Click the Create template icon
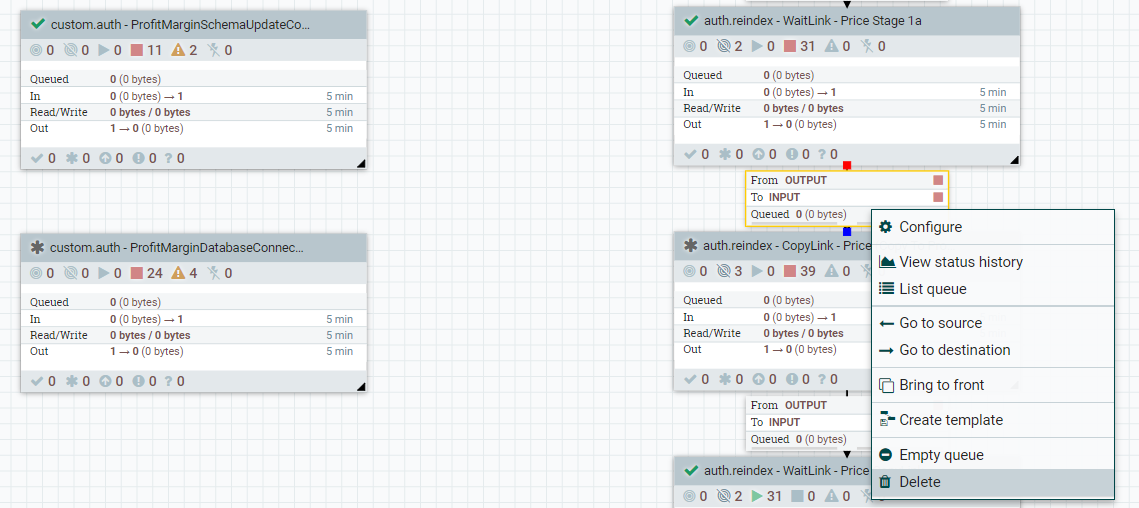 tap(886, 419)
